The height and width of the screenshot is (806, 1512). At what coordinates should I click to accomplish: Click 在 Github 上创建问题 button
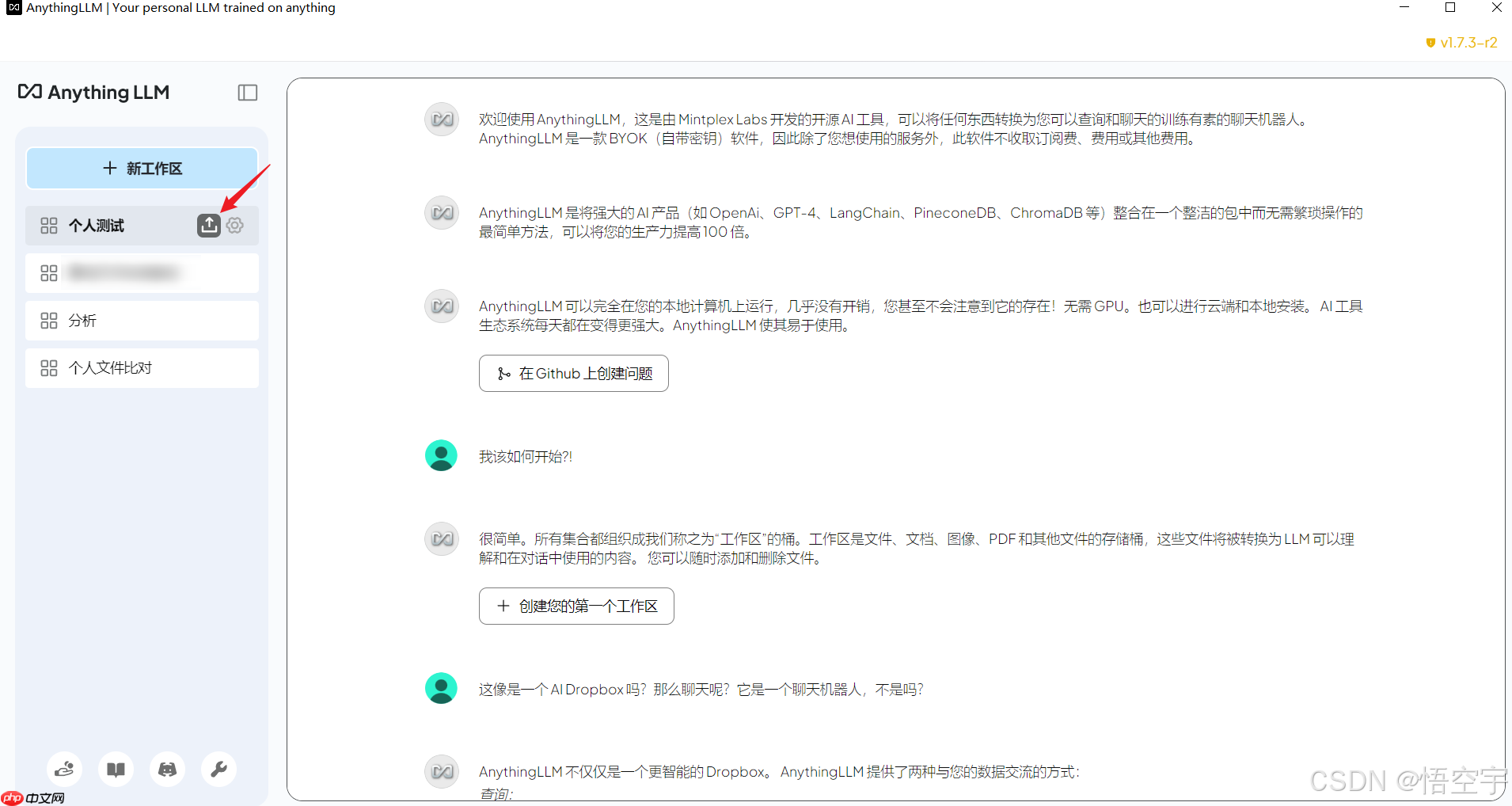click(x=573, y=374)
